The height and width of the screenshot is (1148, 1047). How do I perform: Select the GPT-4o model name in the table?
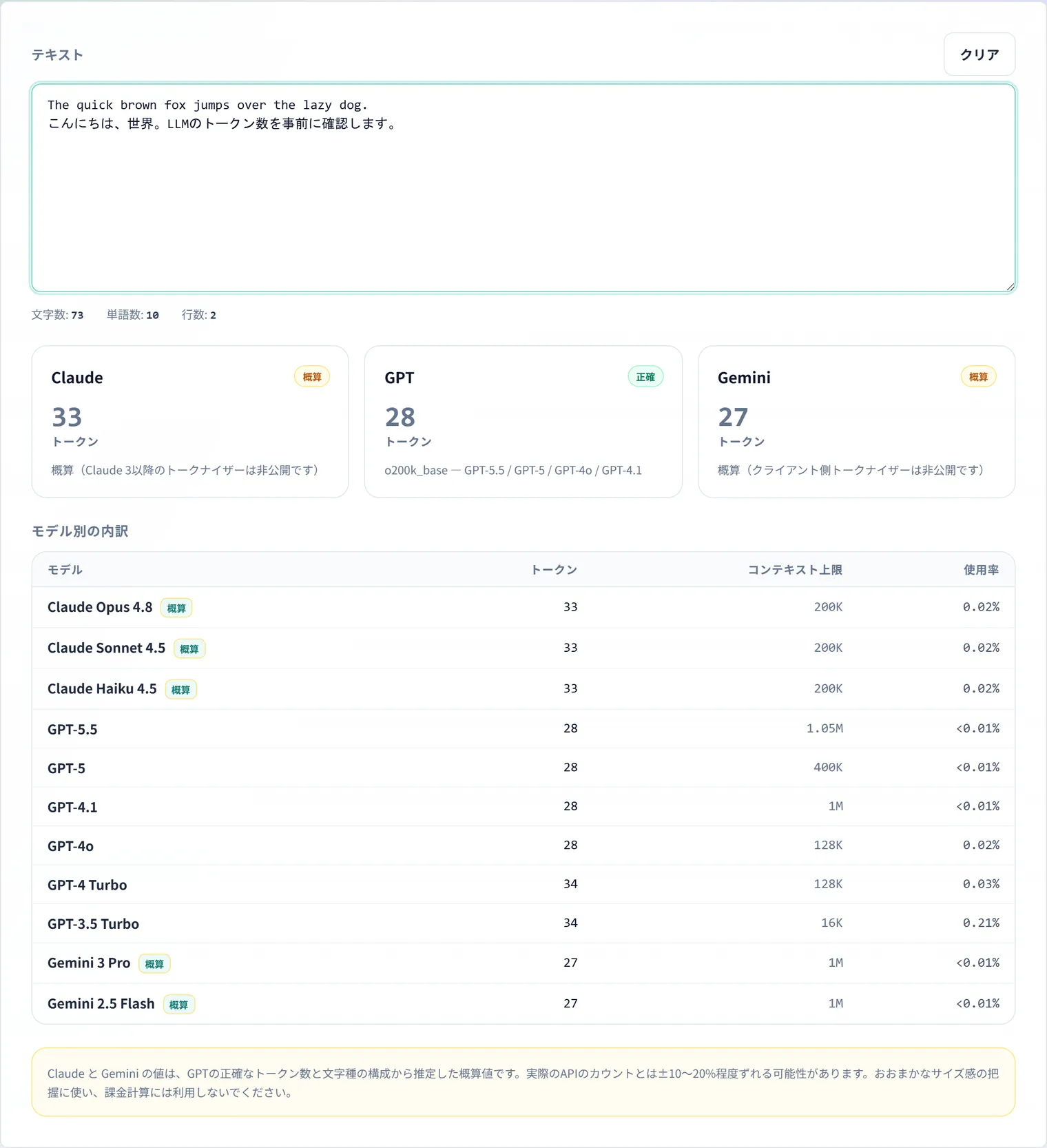70,846
